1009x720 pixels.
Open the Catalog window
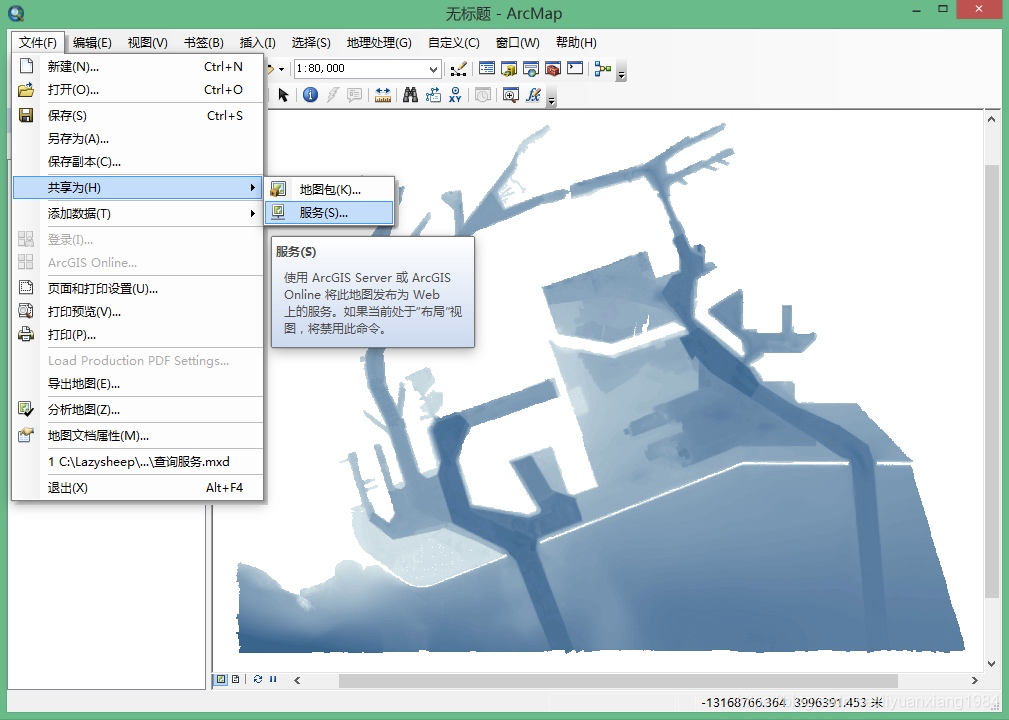point(507,68)
